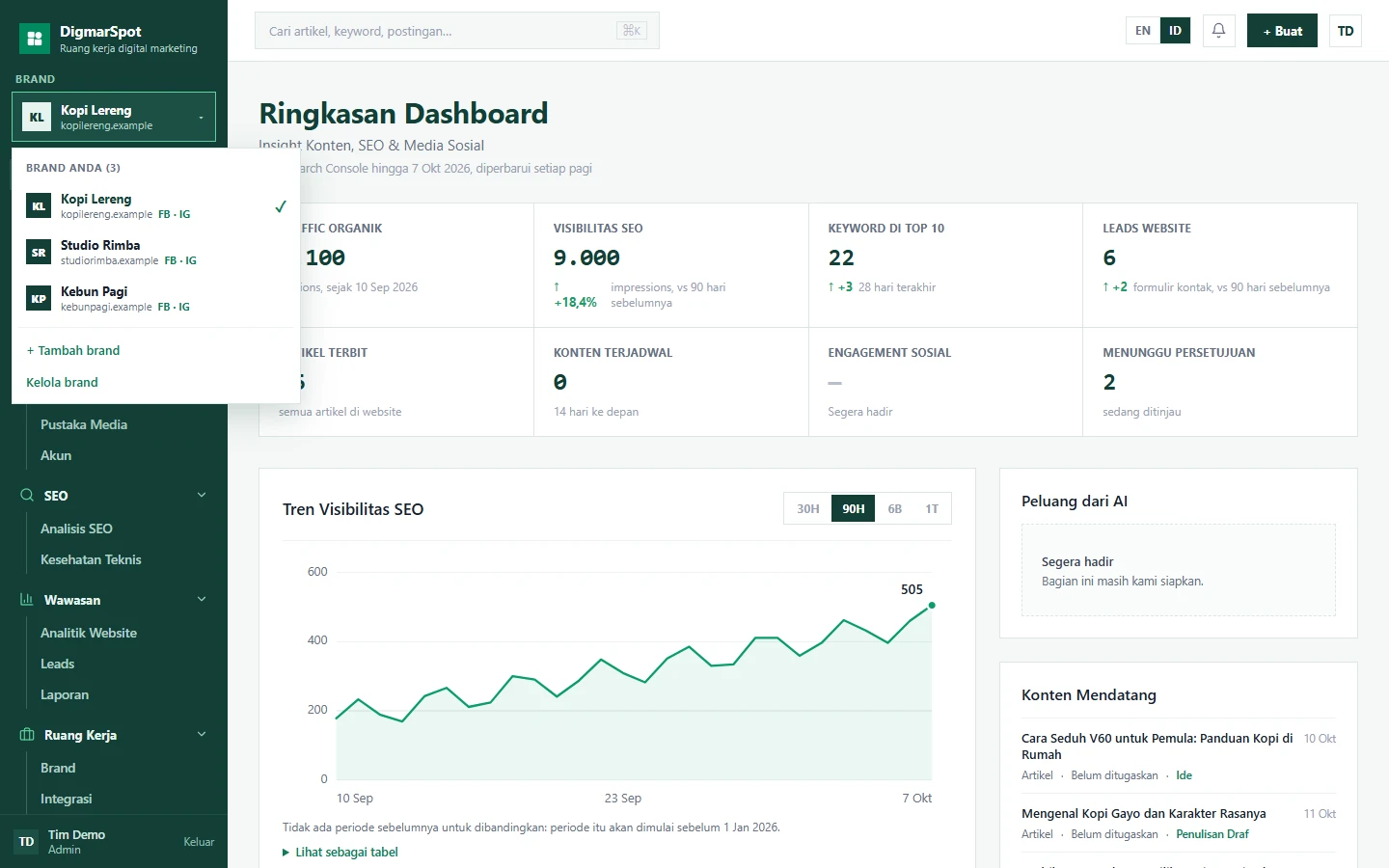Click the SR avatar for Studio Rimba
Screen dimensions: 1389x868
(x=39, y=252)
